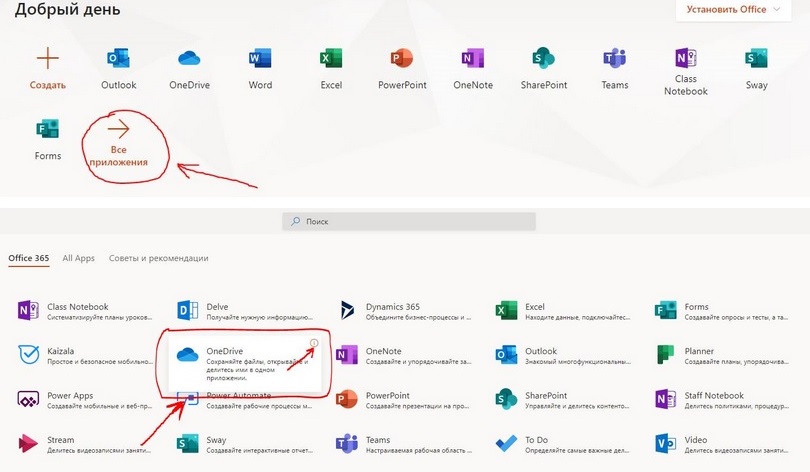Open Forms in the apps list
Viewport: 810px width, 472px height.
pos(722,311)
